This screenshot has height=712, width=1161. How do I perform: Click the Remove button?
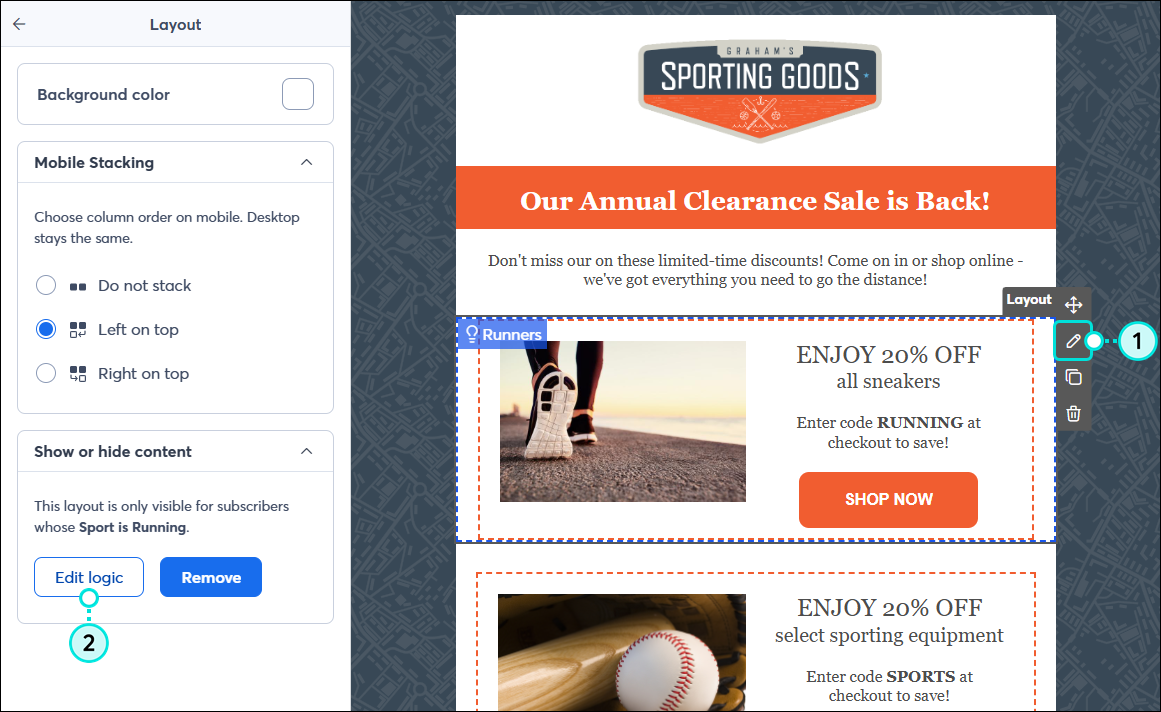(211, 577)
